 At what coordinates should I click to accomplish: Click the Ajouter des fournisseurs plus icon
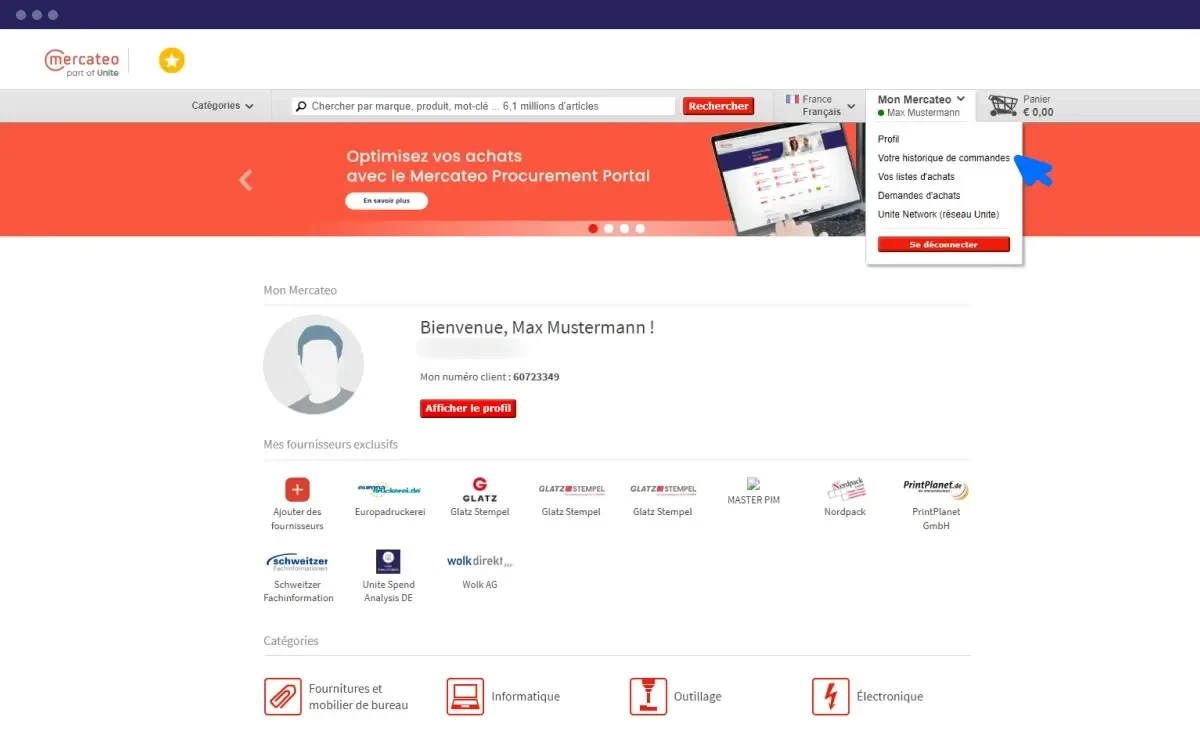click(297, 489)
